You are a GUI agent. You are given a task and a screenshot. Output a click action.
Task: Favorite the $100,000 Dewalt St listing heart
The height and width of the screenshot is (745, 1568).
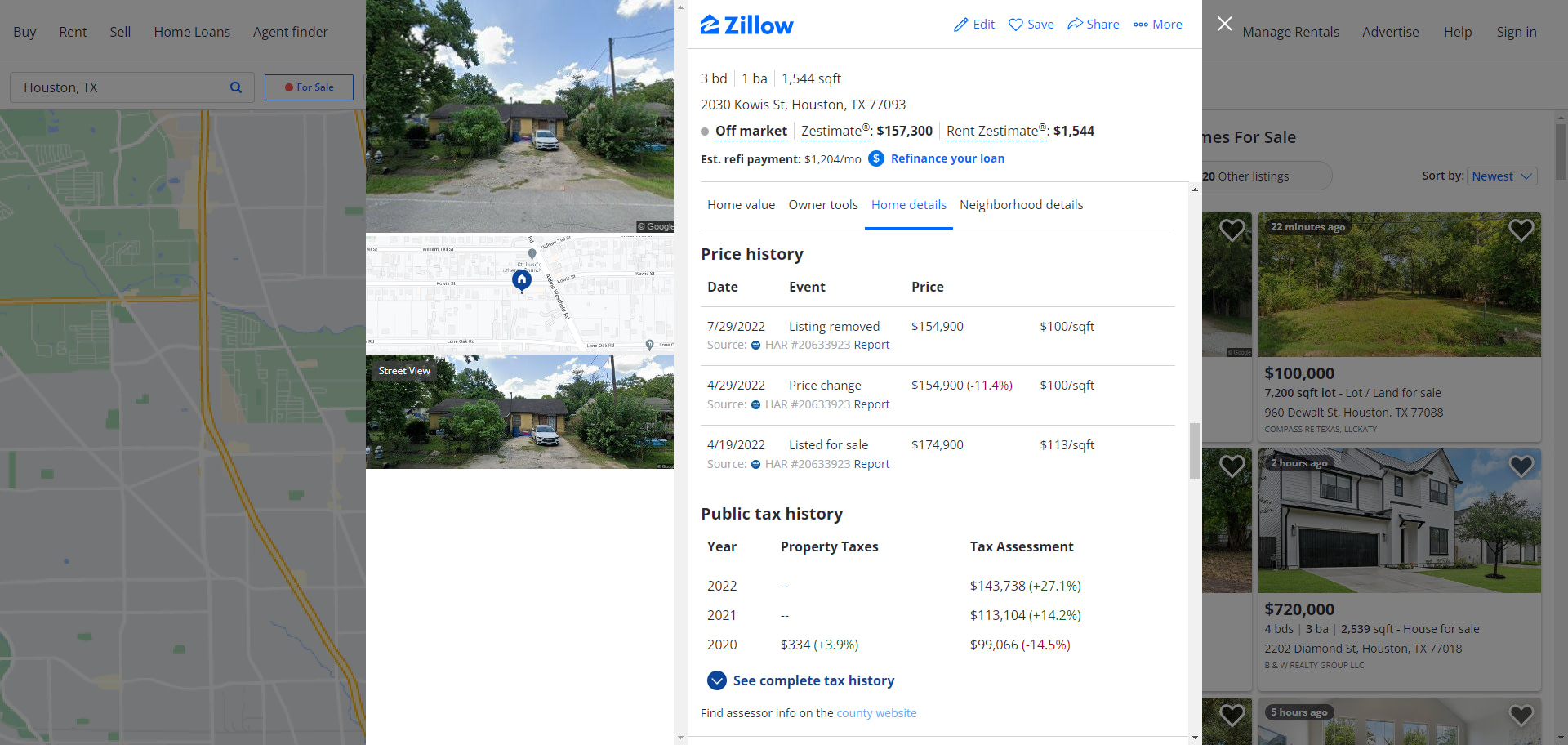point(1521,230)
